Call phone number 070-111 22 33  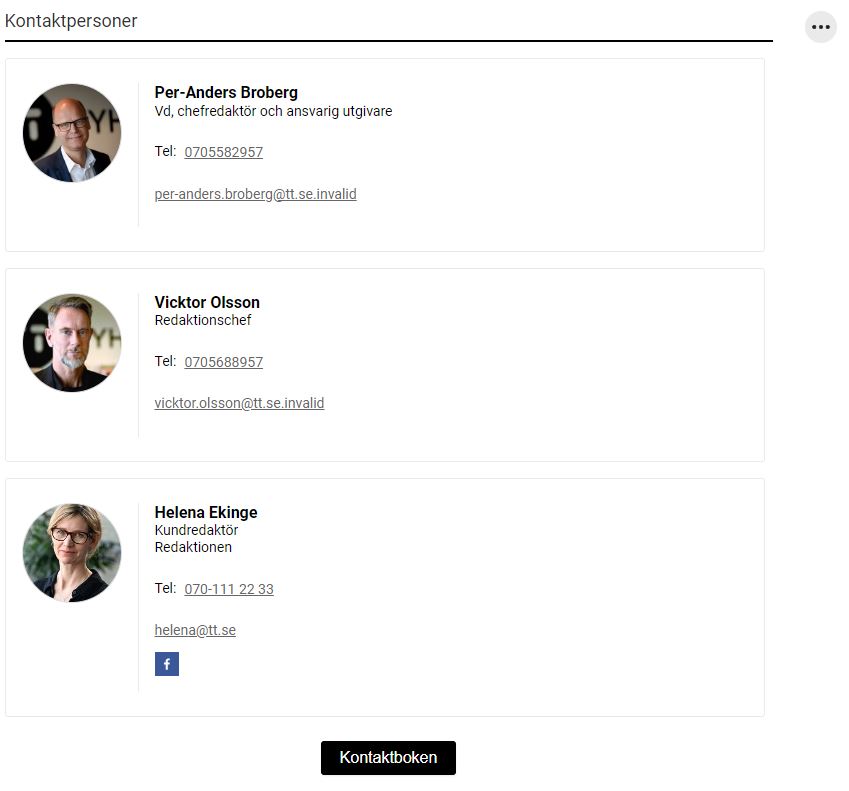229,589
